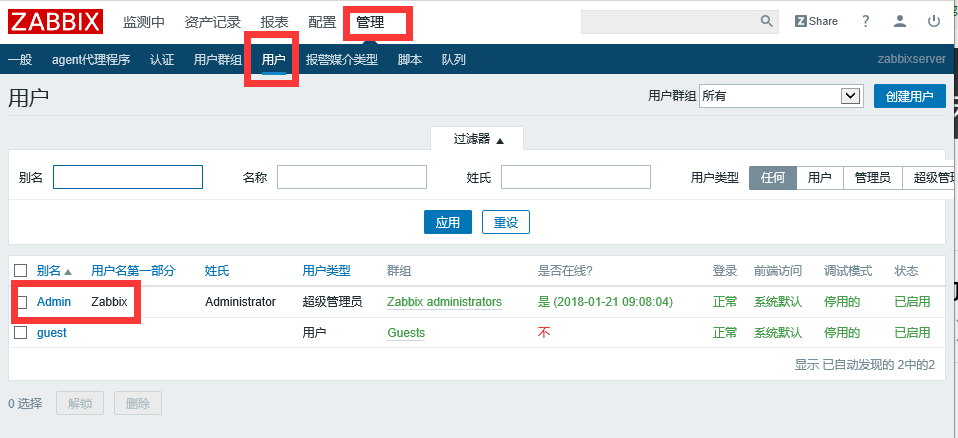
Task: Click the zabbixserver name text
Action: pyautogui.click(x=912, y=60)
